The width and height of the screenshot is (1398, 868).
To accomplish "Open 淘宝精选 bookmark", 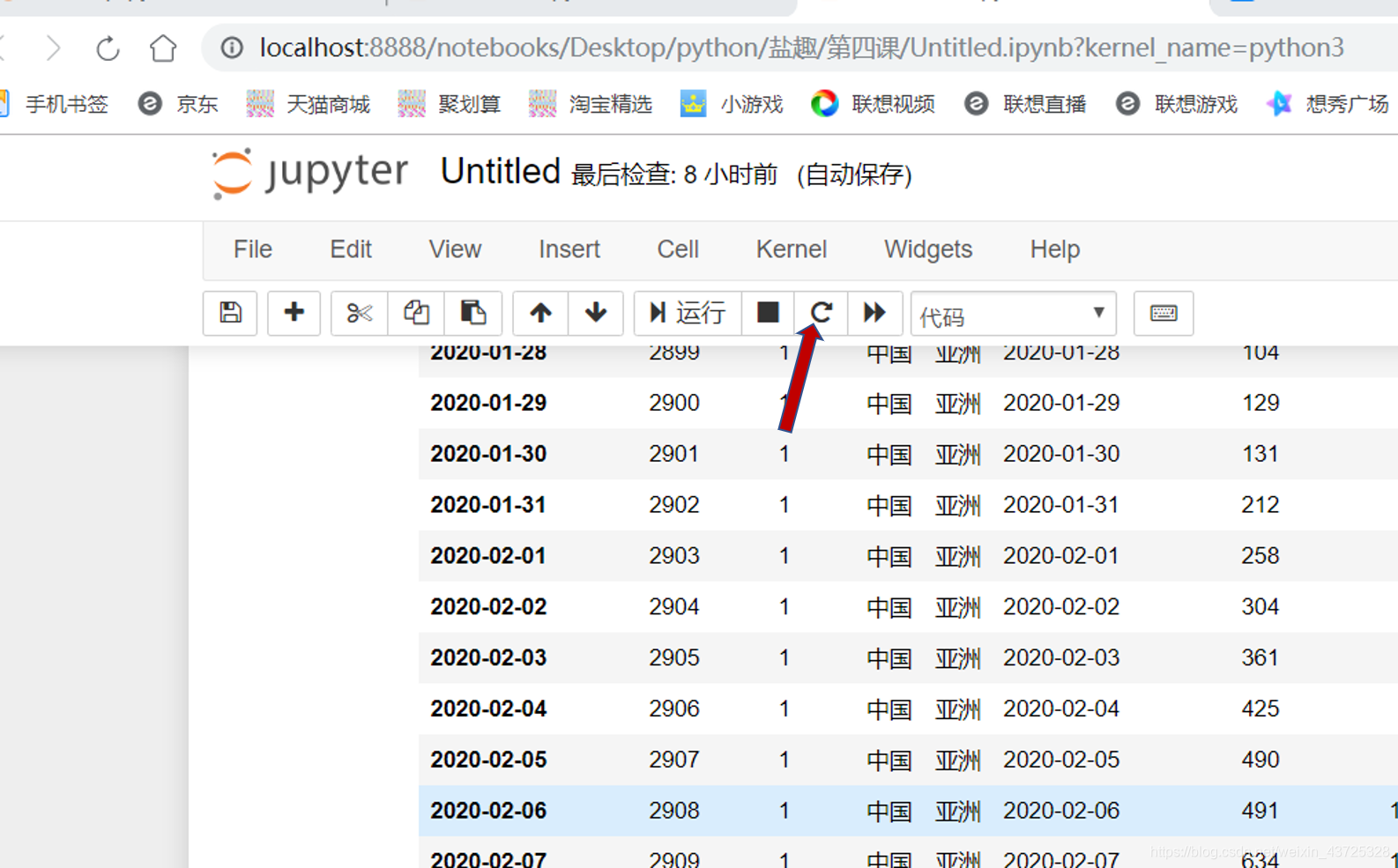I will tap(591, 105).
